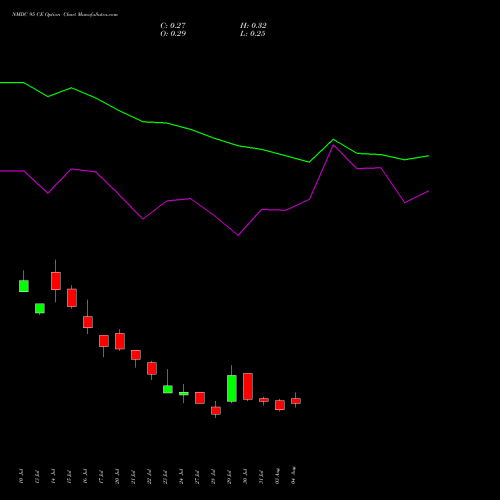The image size is (500, 500).
Task: Click the 24 Jul date label
Action: pyautogui.click(x=181, y=476)
